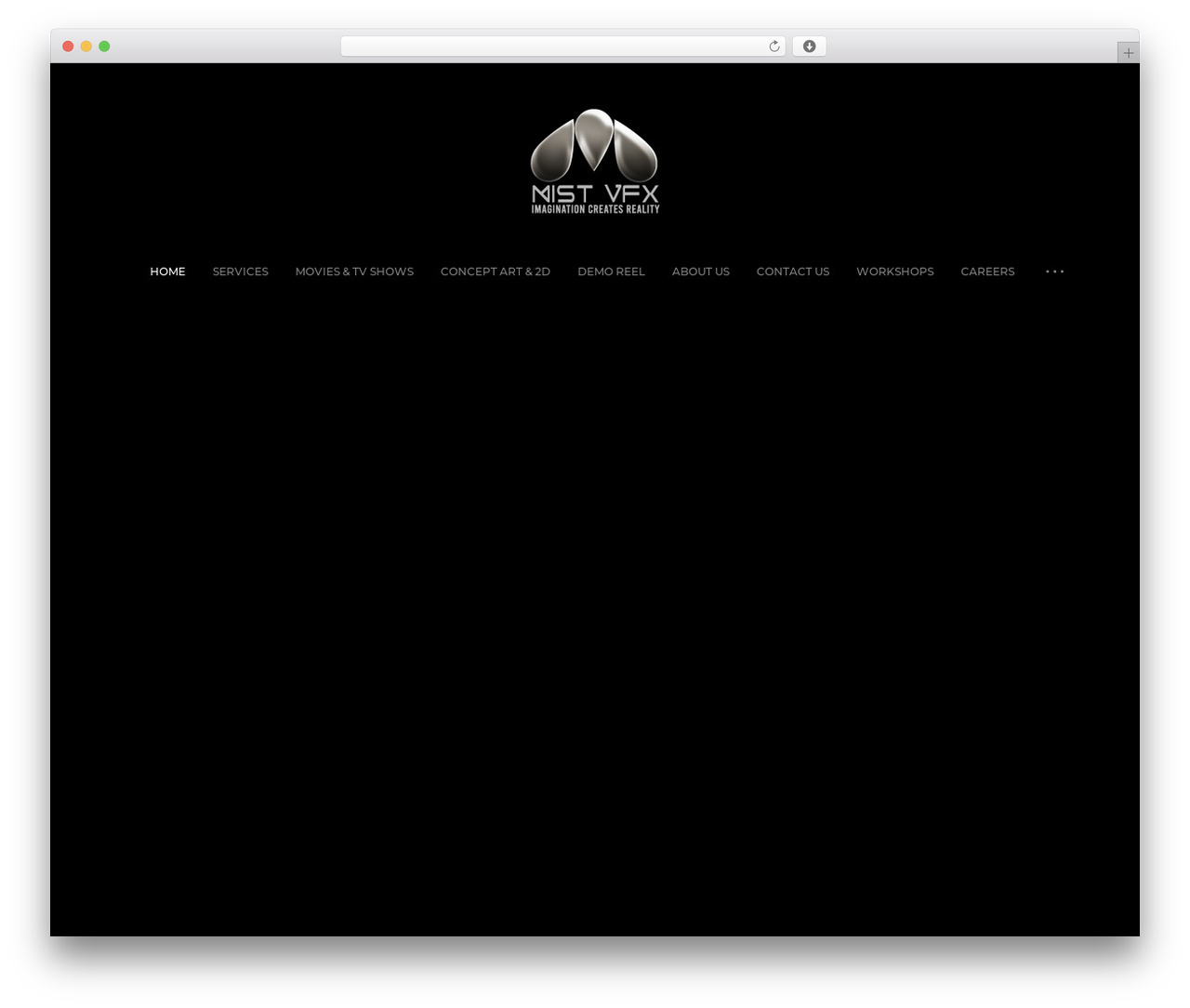The height and width of the screenshot is (1008, 1190).
Task: View the Demo Reel page
Action: pyautogui.click(x=611, y=272)
